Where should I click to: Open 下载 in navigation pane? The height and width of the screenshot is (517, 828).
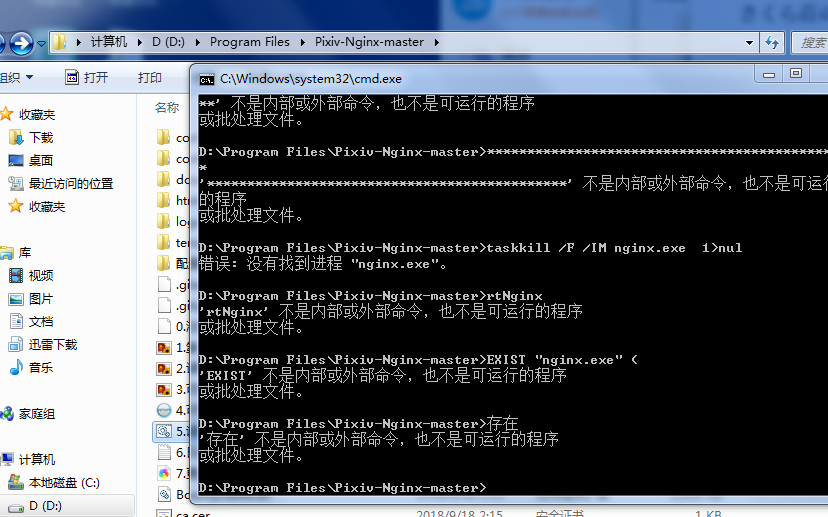[x=41, y=138]
